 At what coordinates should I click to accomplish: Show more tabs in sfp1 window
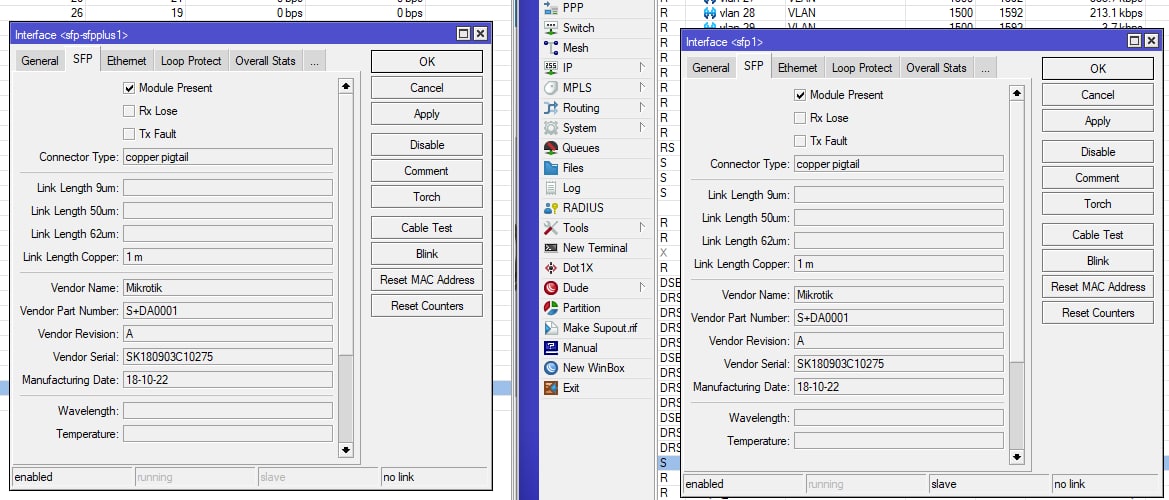(985, 69)
